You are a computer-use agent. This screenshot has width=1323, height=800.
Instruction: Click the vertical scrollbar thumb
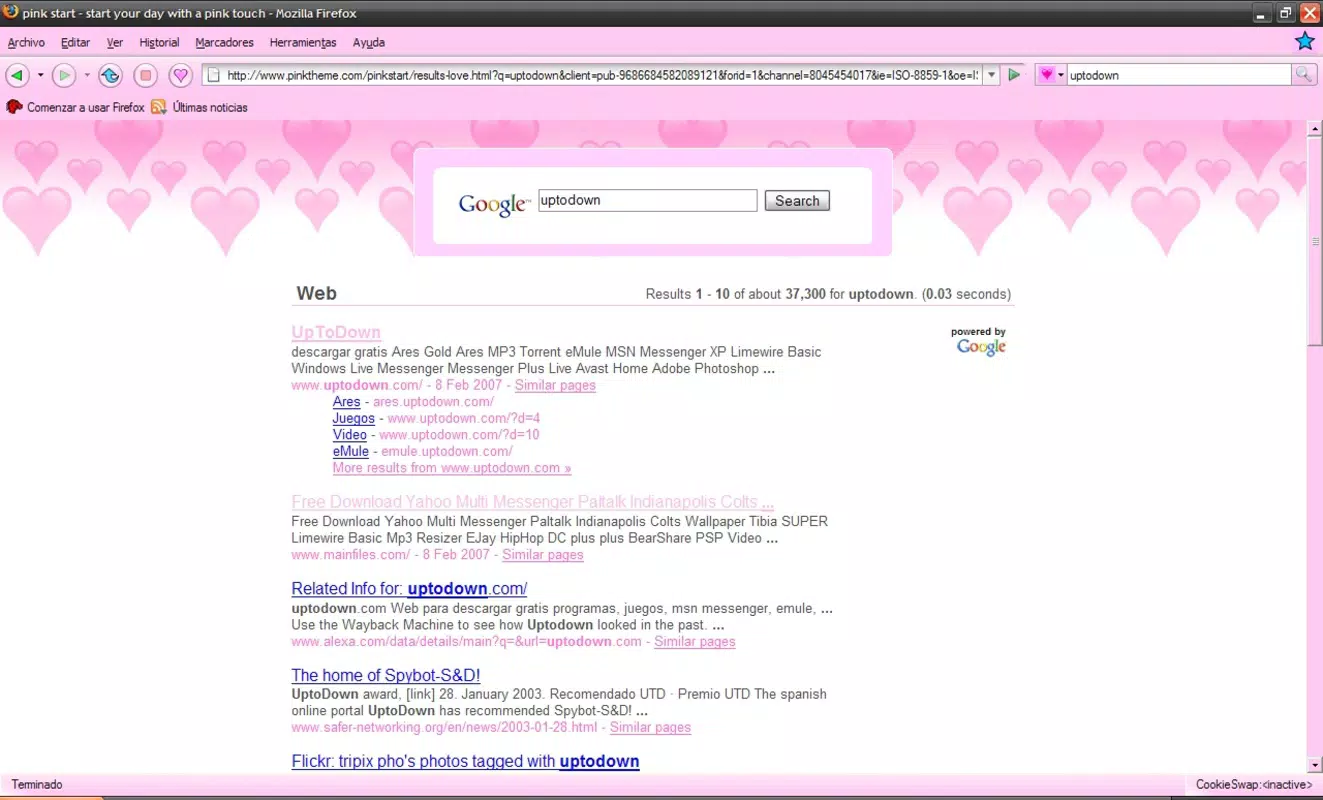(x=1315, y=241)
